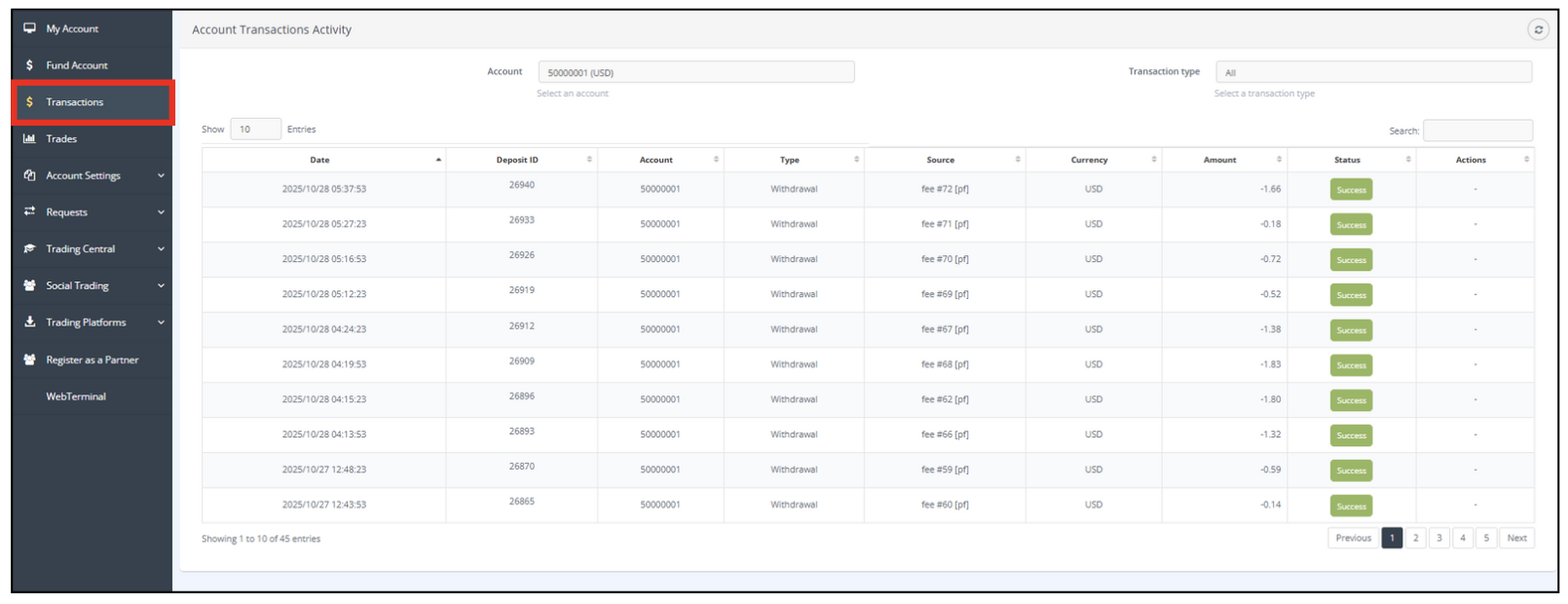Click the Requests arrows icon
The height and width of the screenshot is (604, 1568).
(30, 211)
